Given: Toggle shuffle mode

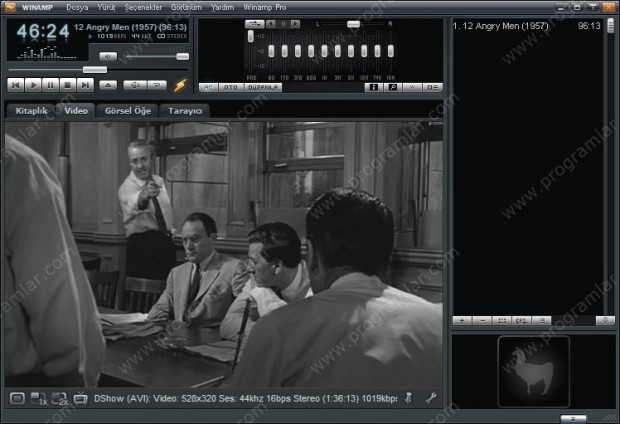Looking at the screenshot, I should pos(135,85).
